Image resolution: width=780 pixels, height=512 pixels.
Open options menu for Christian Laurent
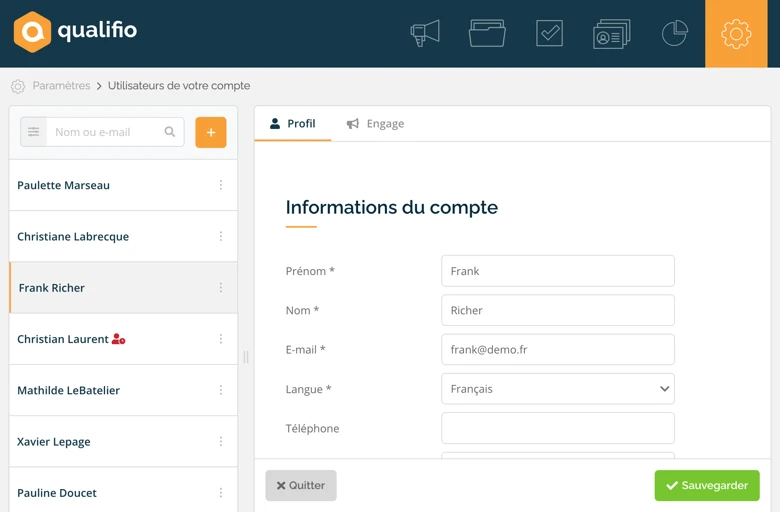221,339
